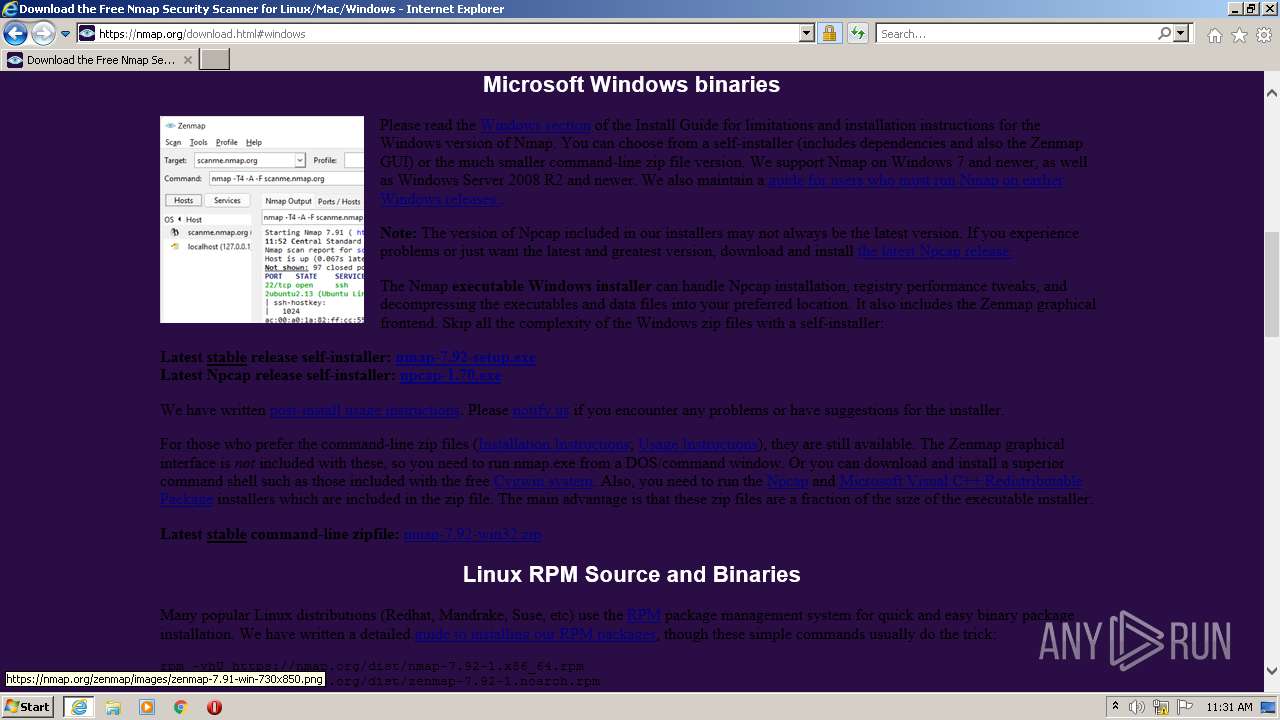Launch the media player taskbar icon
The width and height of the screenshot is (1280, 720).
pos(147,707)
